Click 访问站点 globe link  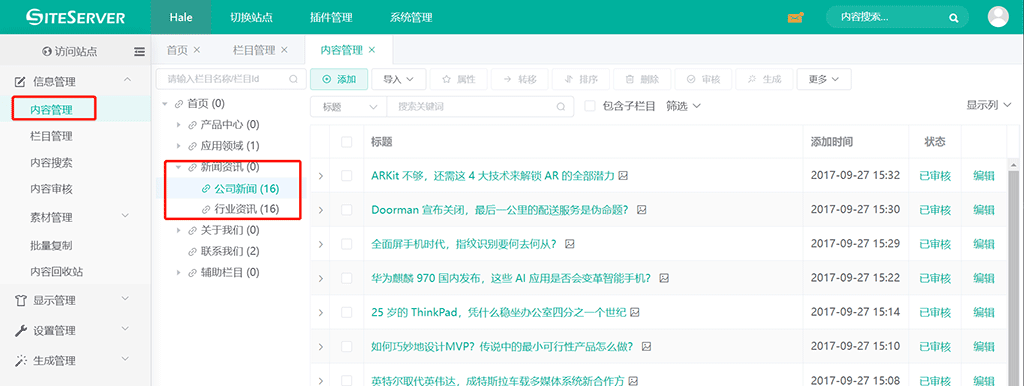[70, 52]
